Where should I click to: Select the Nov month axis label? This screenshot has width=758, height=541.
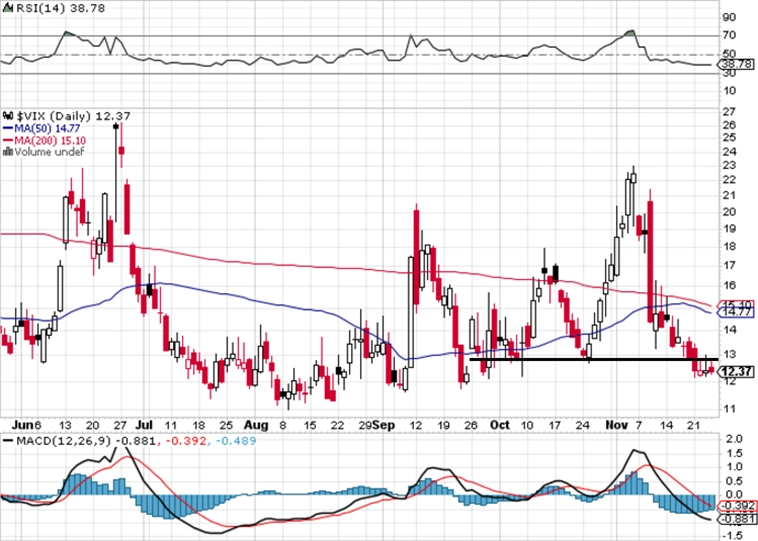pyautogui.click(x=616, y=425)
